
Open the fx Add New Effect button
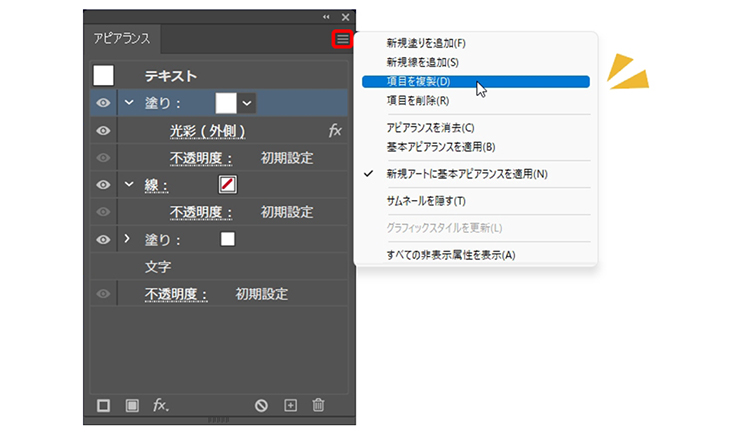coord(160,405)
